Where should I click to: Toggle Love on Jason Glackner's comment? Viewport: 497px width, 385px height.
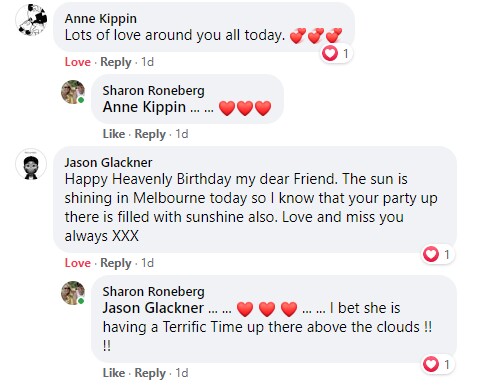coord(78,263)
